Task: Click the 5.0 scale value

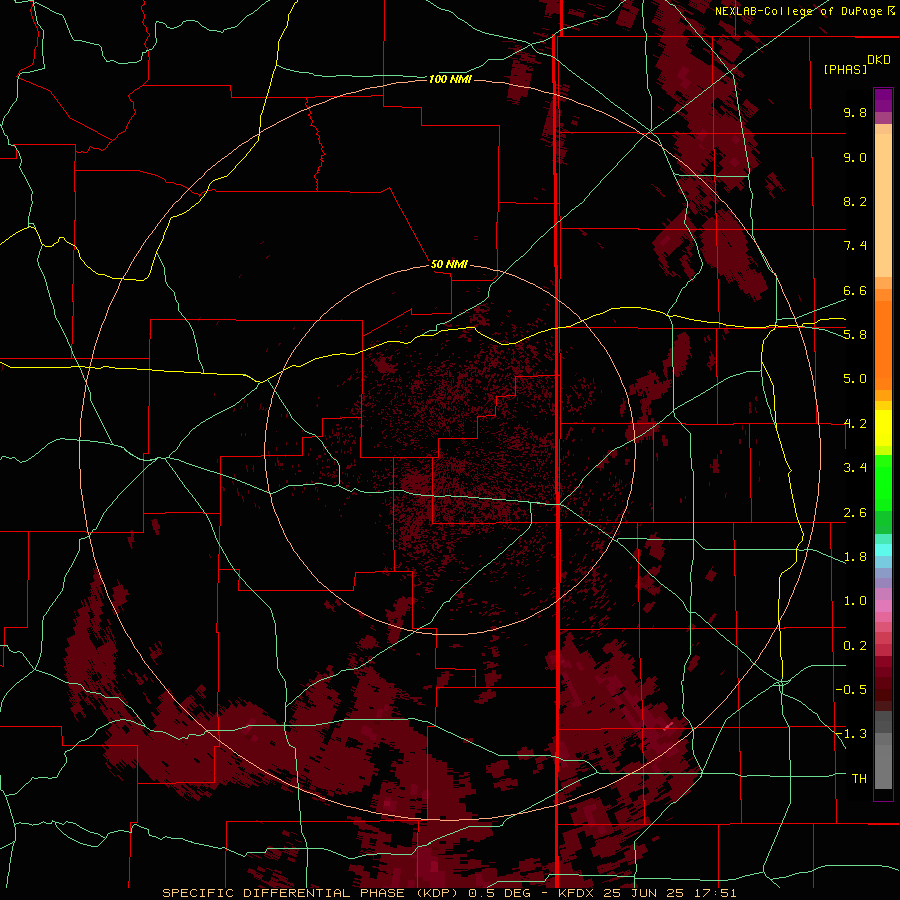Action: 855,379
